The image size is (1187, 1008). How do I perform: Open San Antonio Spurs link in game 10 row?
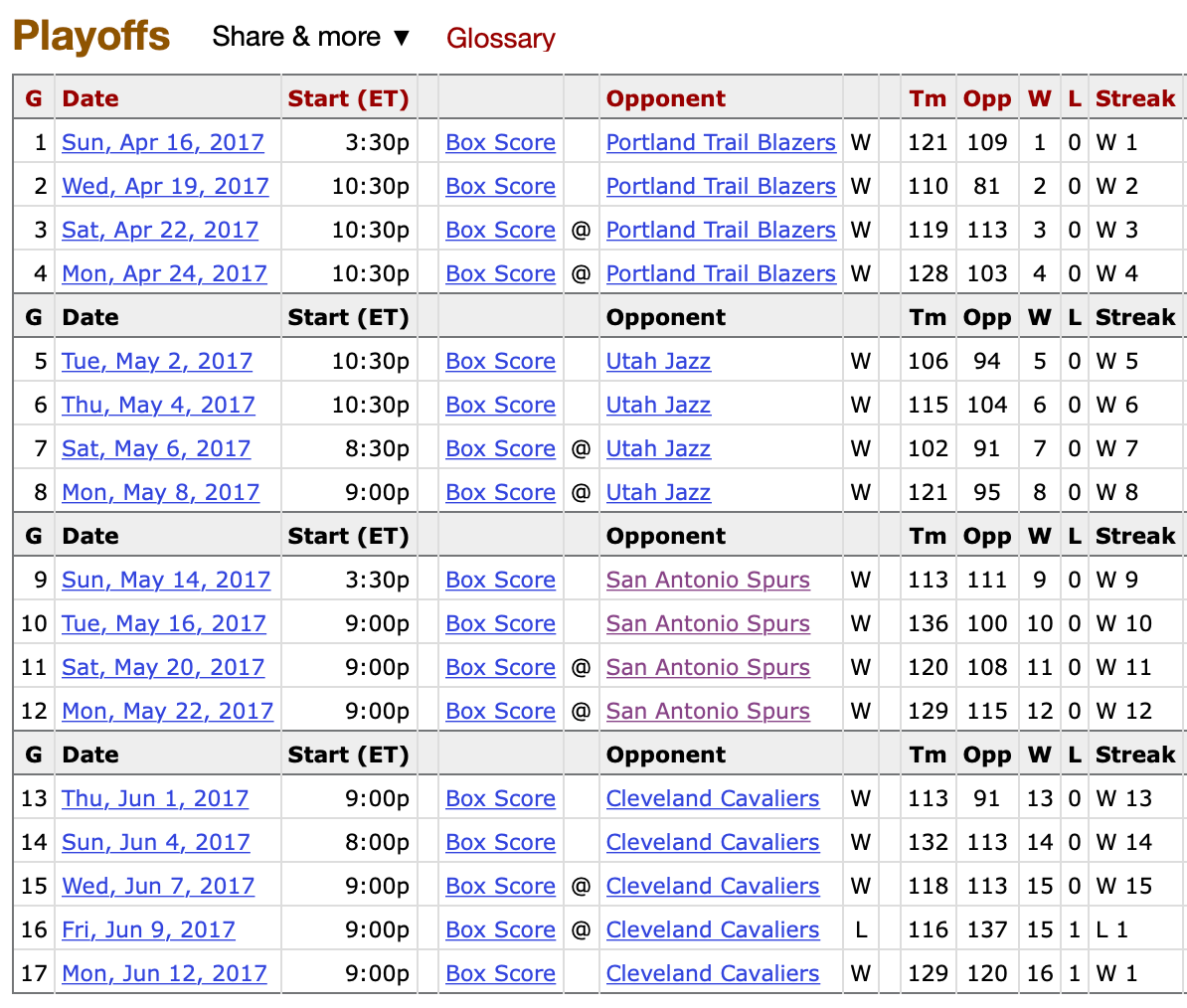[708, 623]
